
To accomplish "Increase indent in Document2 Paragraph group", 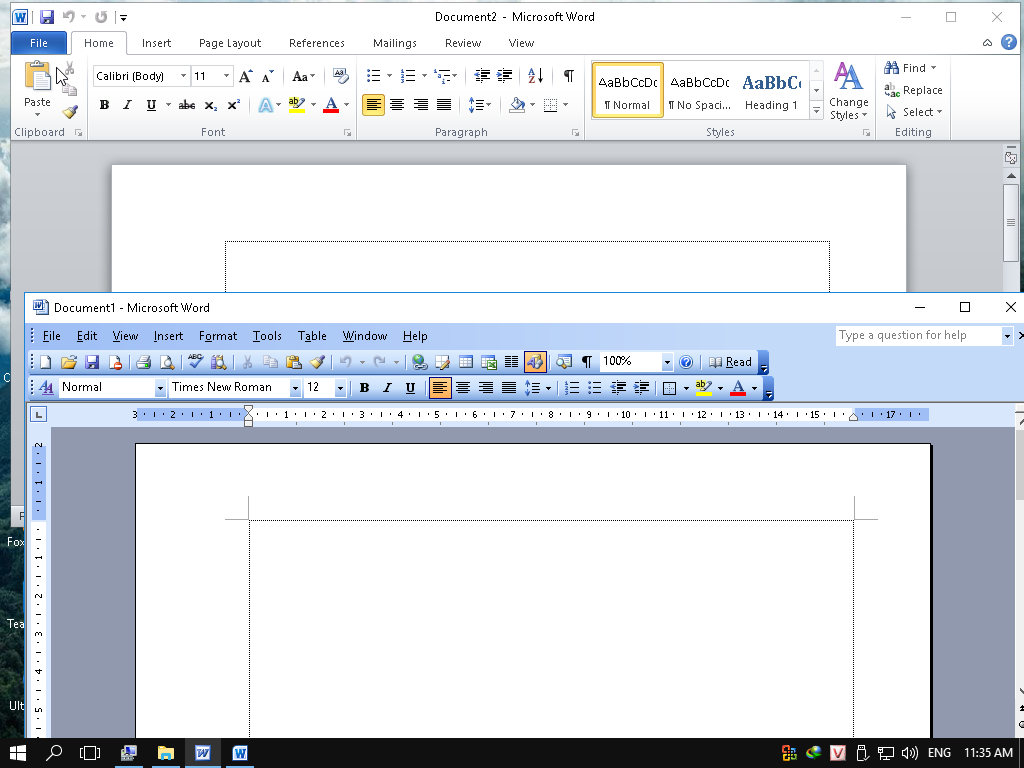I will click(505, 76).
